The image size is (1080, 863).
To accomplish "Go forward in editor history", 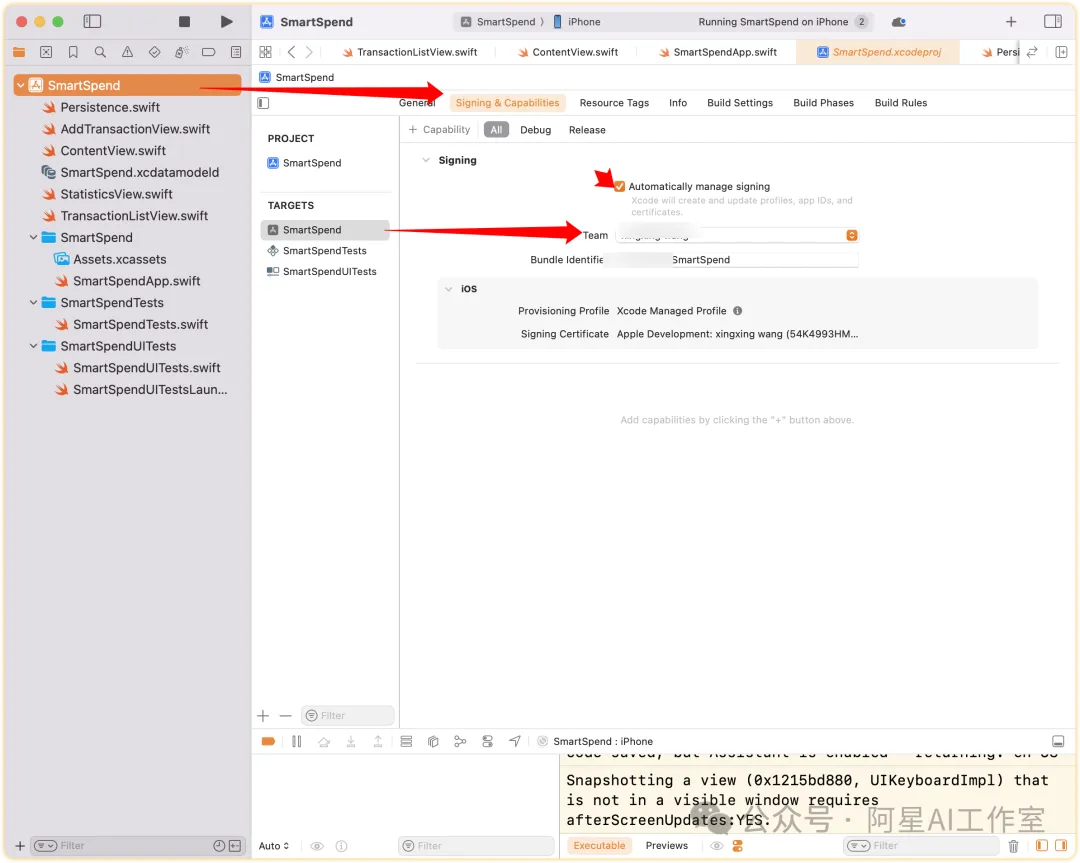I will click(x=309, y=52).
